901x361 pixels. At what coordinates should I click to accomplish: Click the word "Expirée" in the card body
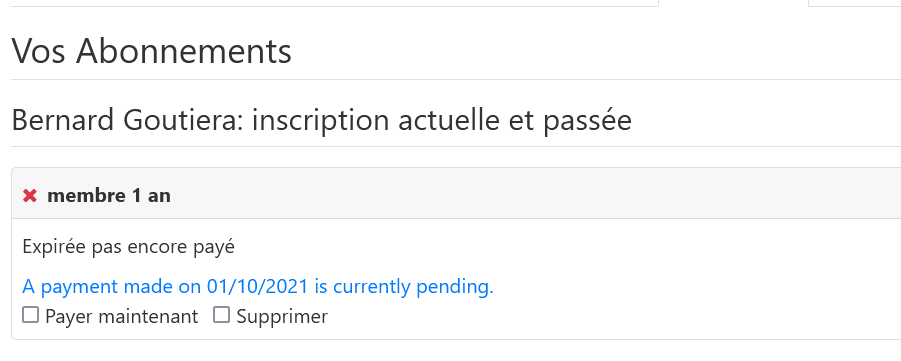[55, 247]
